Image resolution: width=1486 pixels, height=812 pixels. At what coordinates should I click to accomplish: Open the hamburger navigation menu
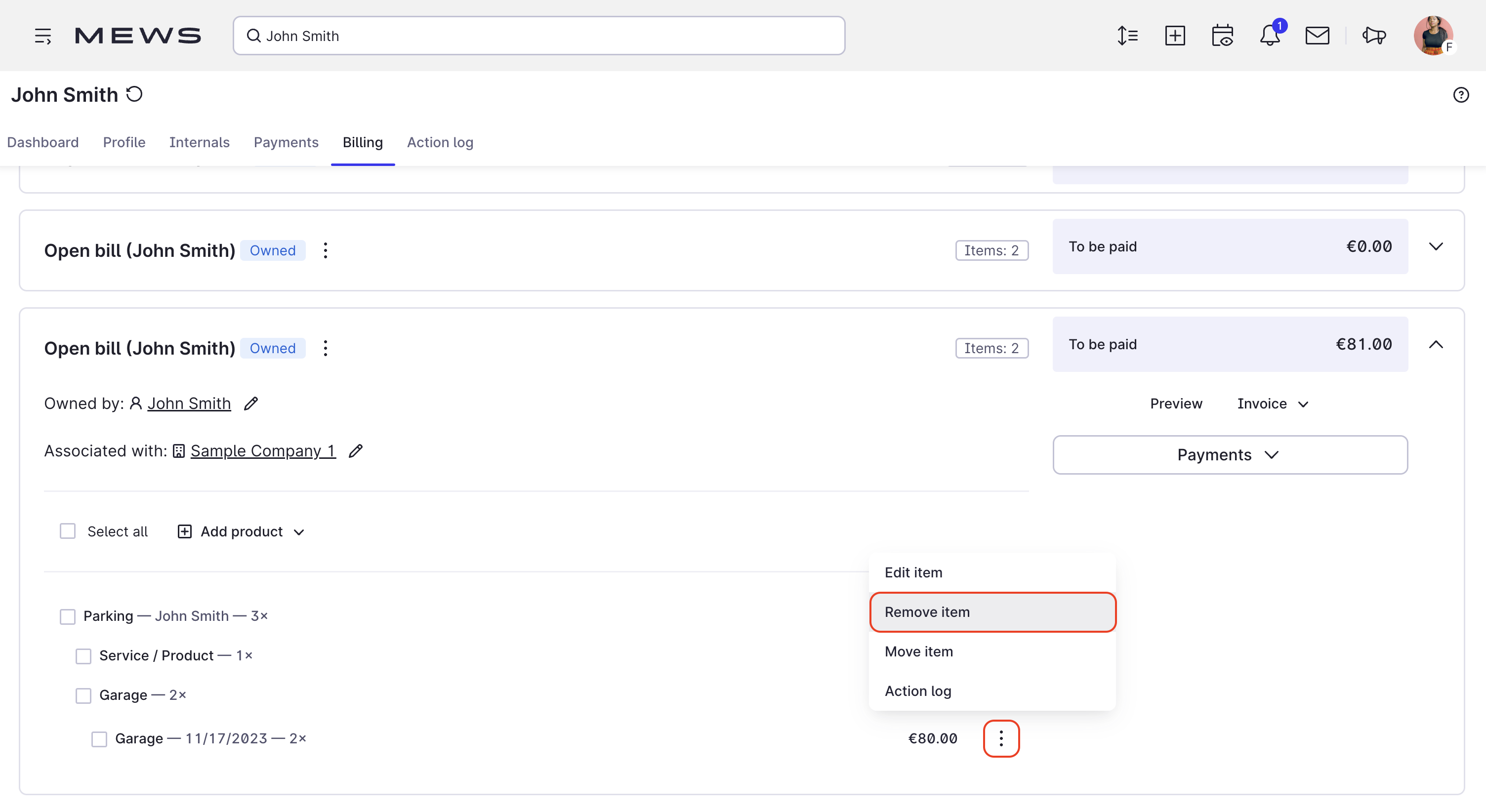click(x=42, y=36)
